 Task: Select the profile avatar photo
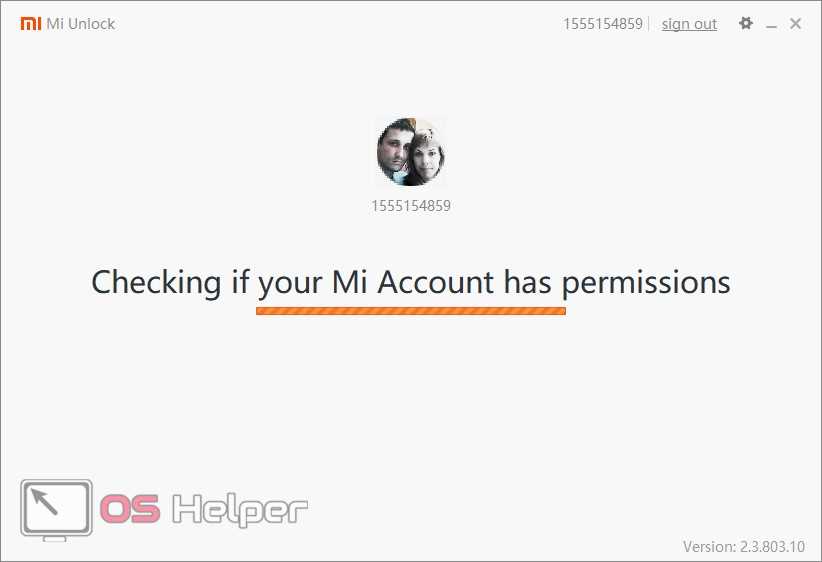(410, 152)
